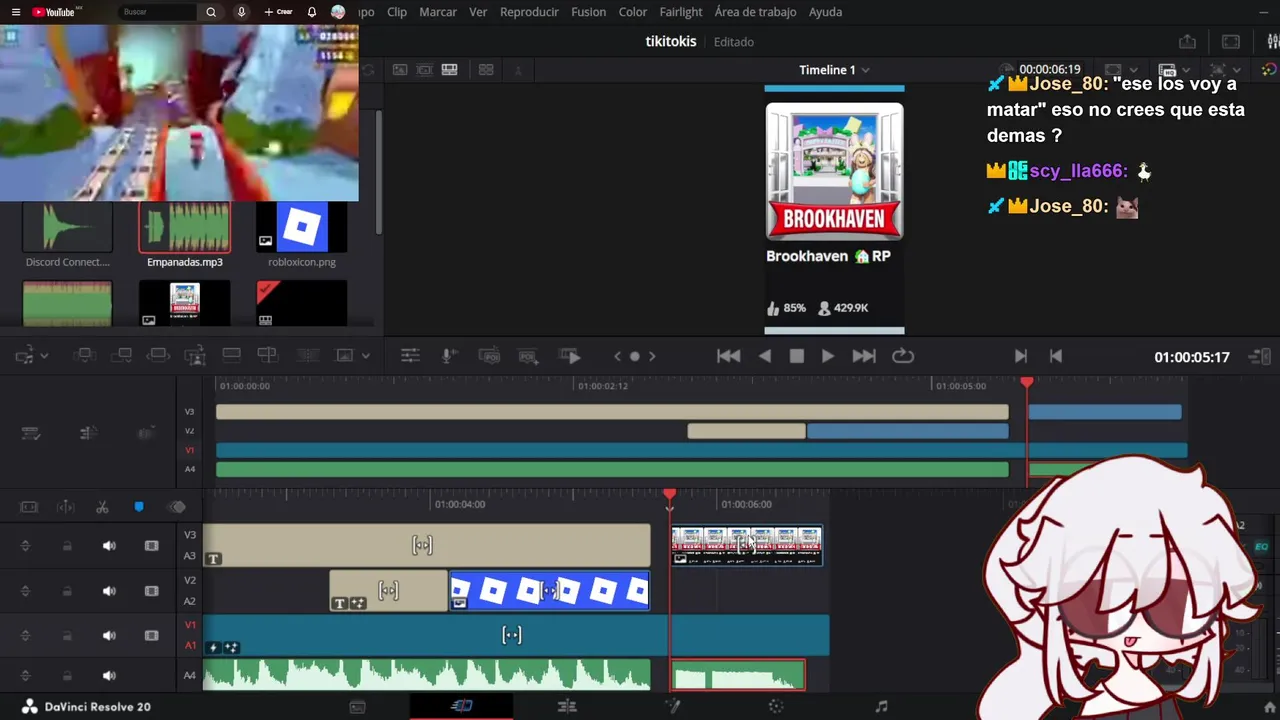1280x720 pixels.
Task: Toggle the V2 track lock
Action: pyautogui.click(x=67, y=591)
